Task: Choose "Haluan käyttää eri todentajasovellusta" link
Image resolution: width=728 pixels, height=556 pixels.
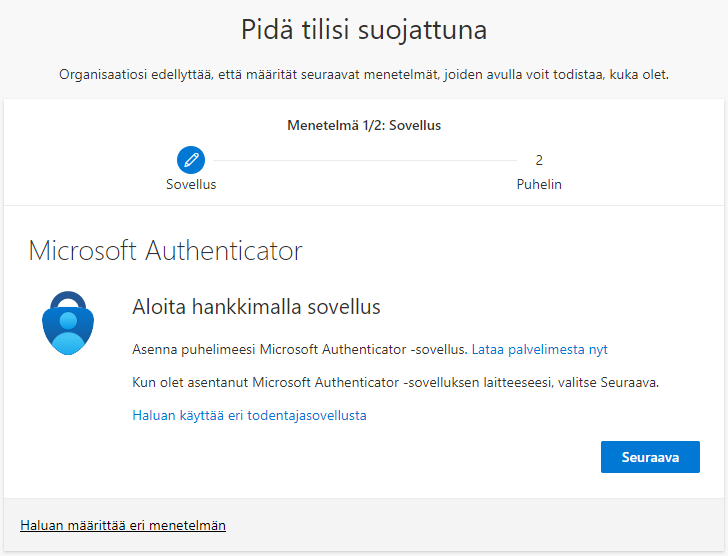Action: click(249, 415)
